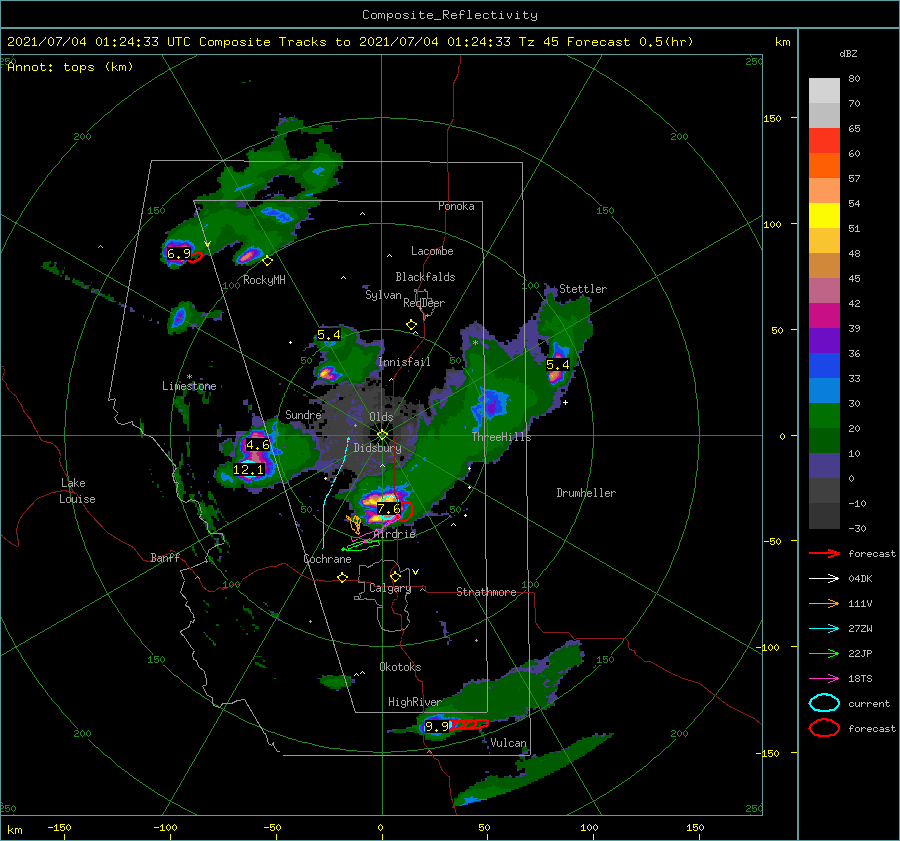Click the yellow diamond marker near RockyMH
This screenshot has width=900, height=841.
point(267,261)
